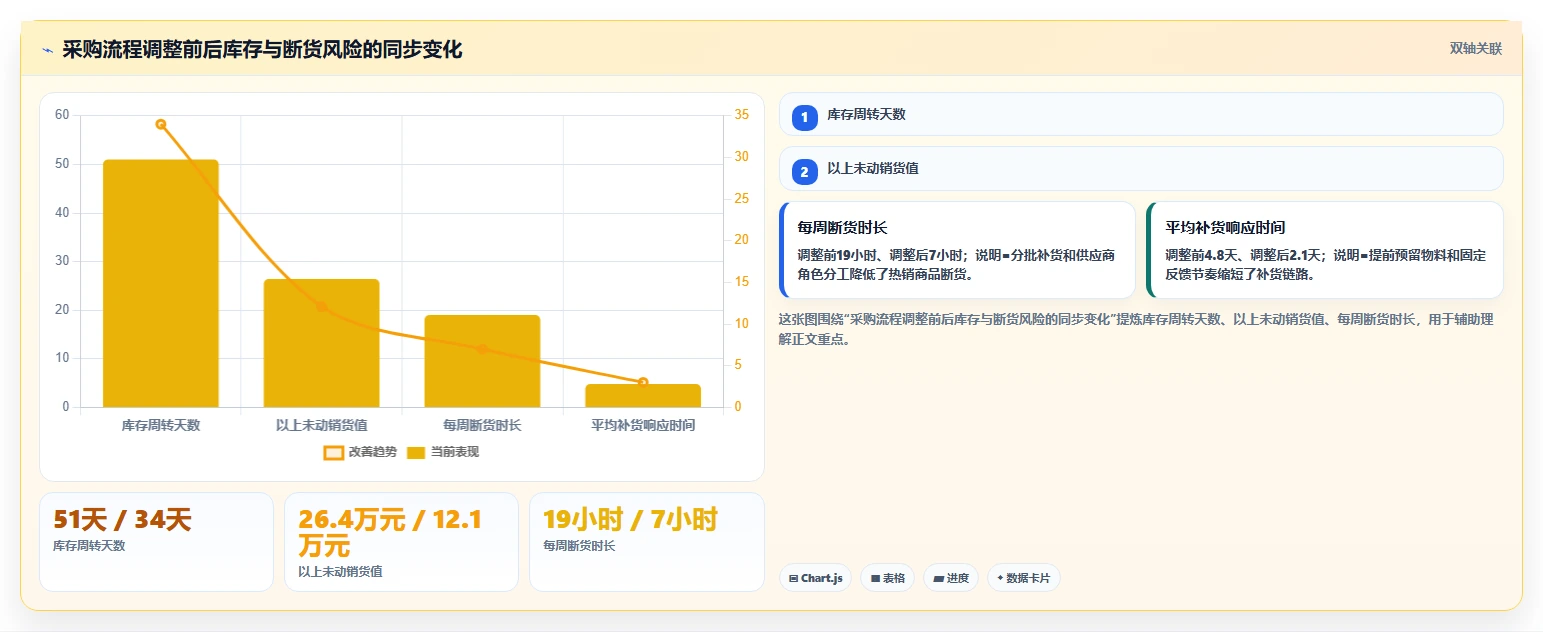The image size is (1543, 632).
Task: Click the 每周断货时长 bar in the chart
Action: click(482, 361)
